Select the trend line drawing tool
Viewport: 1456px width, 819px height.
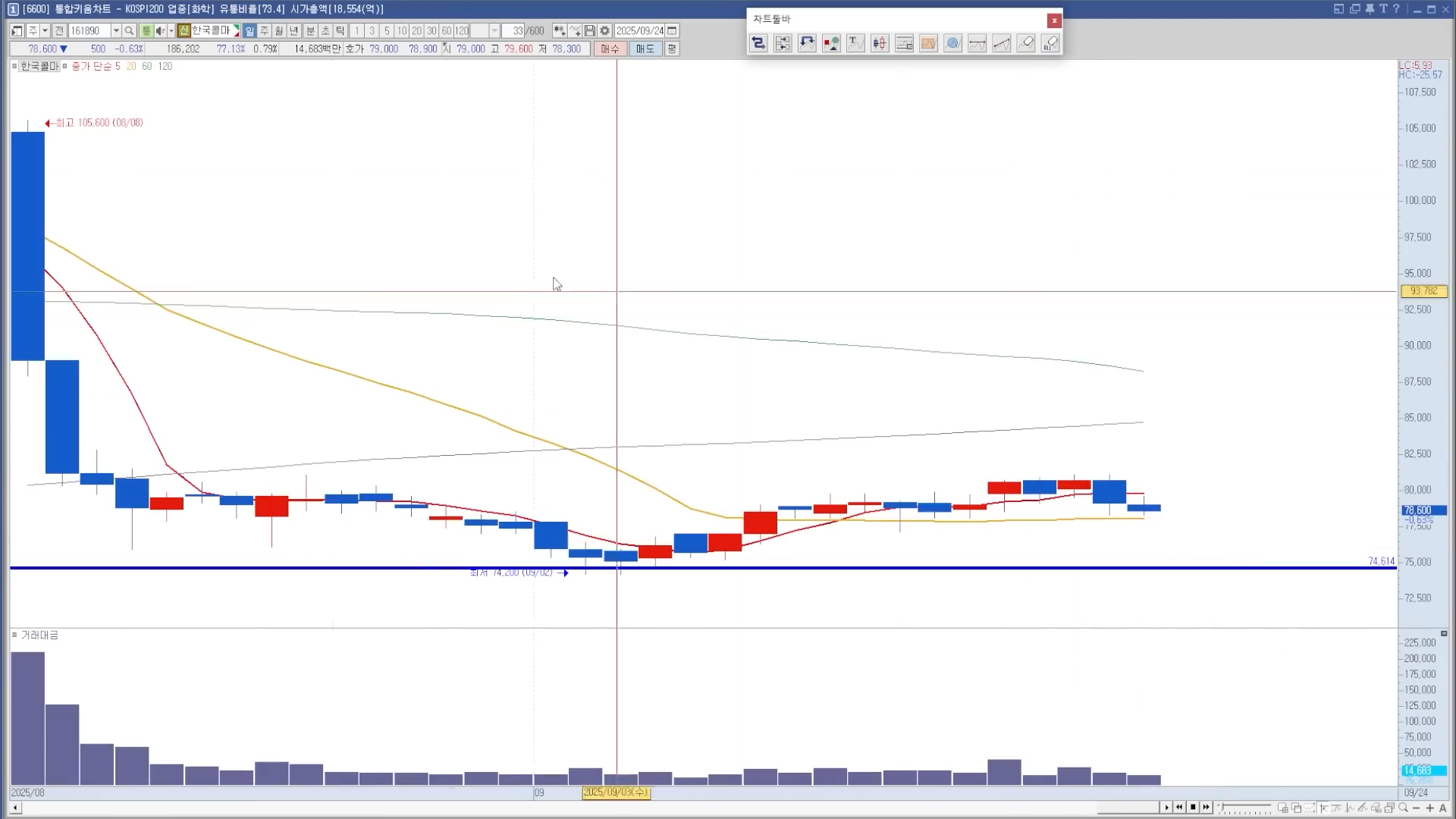(x=1001, y=43)
